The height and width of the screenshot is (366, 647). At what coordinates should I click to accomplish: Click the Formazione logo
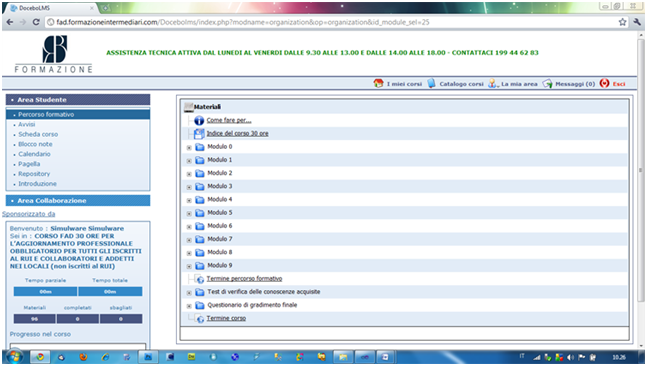coord(54,54)
